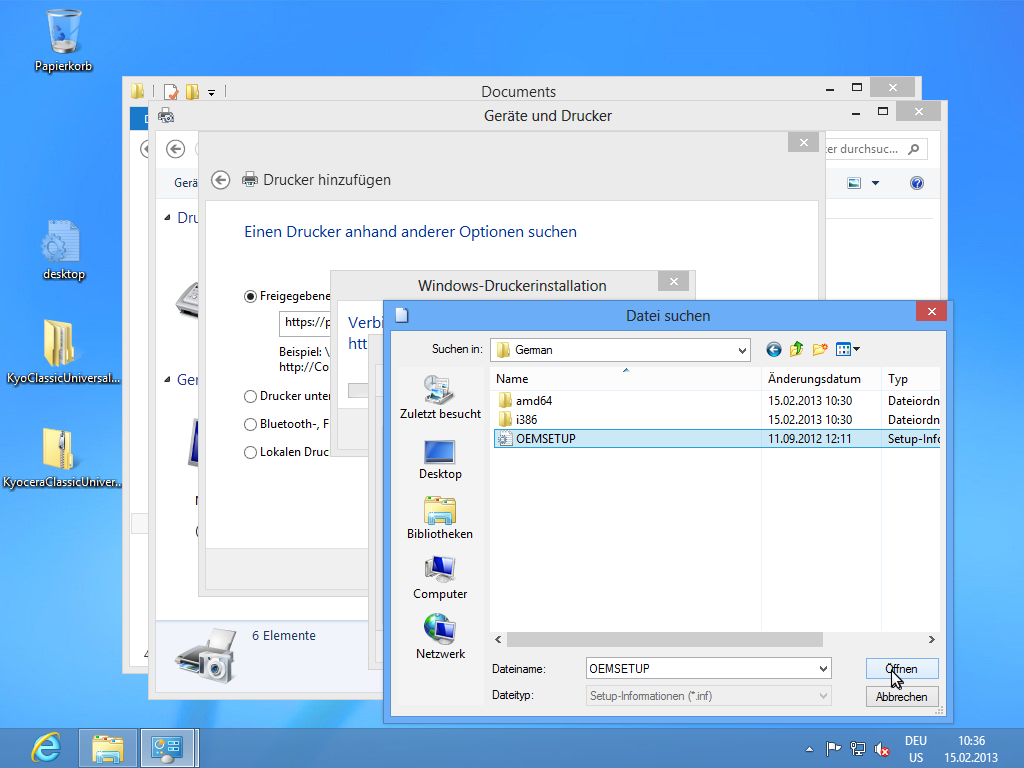Sort files by the Name column
1024x768 pixels.
coord(625,379)
